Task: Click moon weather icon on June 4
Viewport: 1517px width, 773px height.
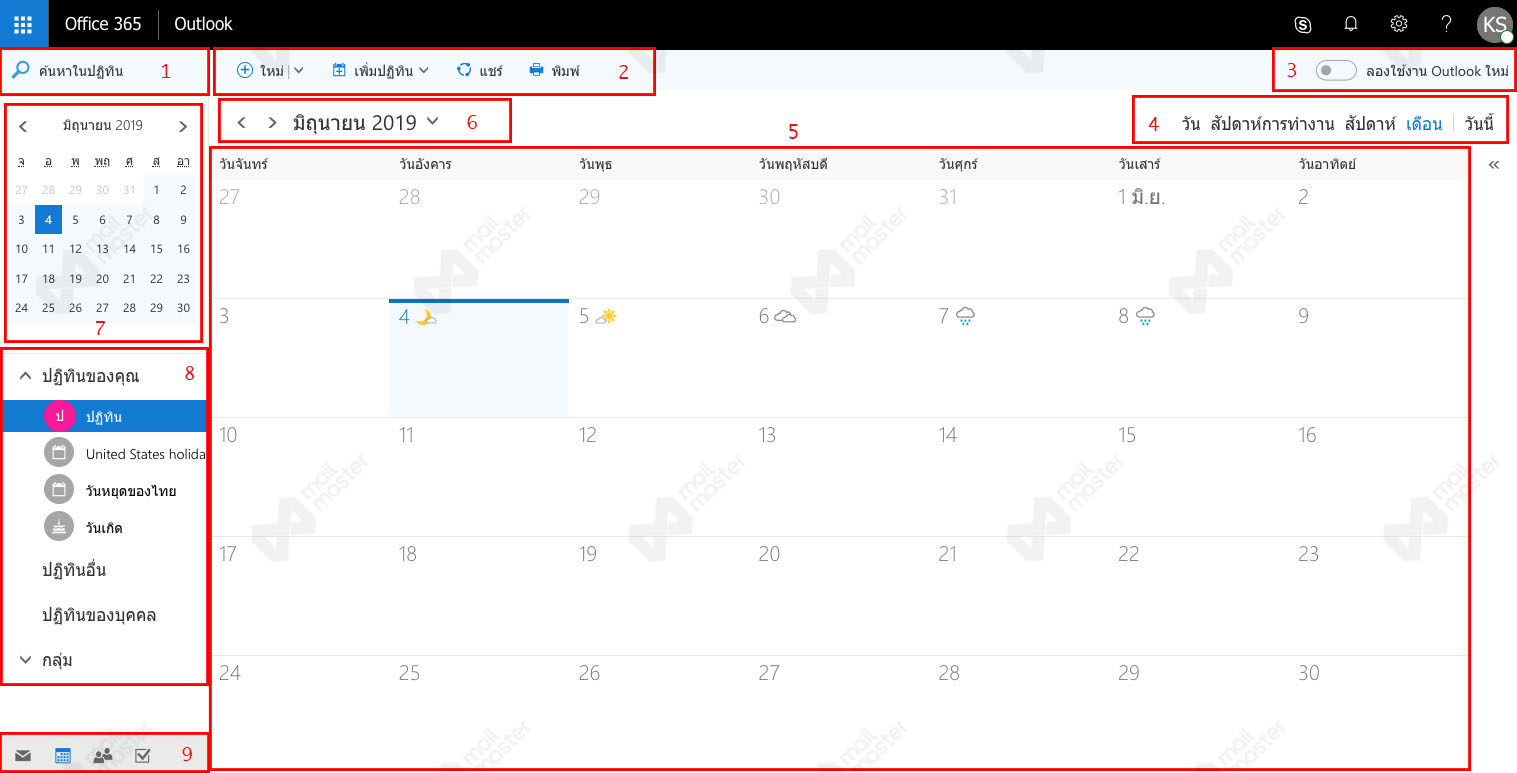Action: (x=426, y=316)
